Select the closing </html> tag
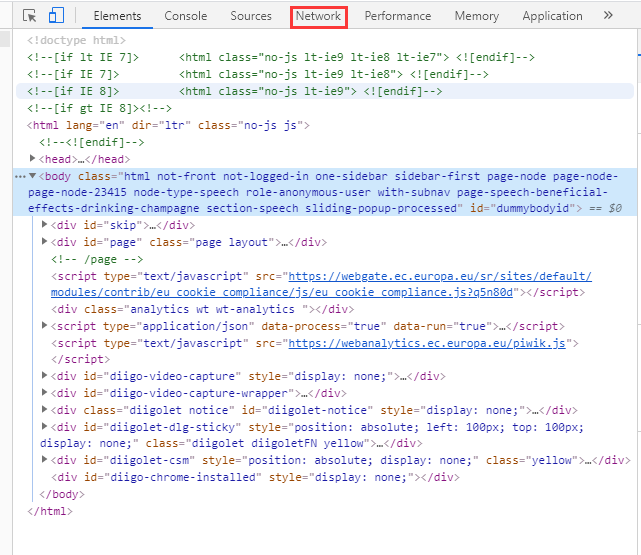The image size is (641, 555). [50, 511]
